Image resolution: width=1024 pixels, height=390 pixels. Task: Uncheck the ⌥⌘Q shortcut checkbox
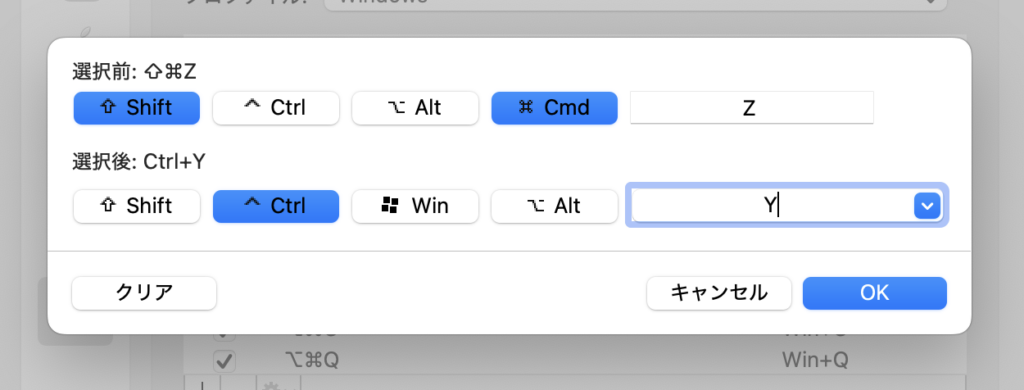pyautogui.click(x=225, y=360)
